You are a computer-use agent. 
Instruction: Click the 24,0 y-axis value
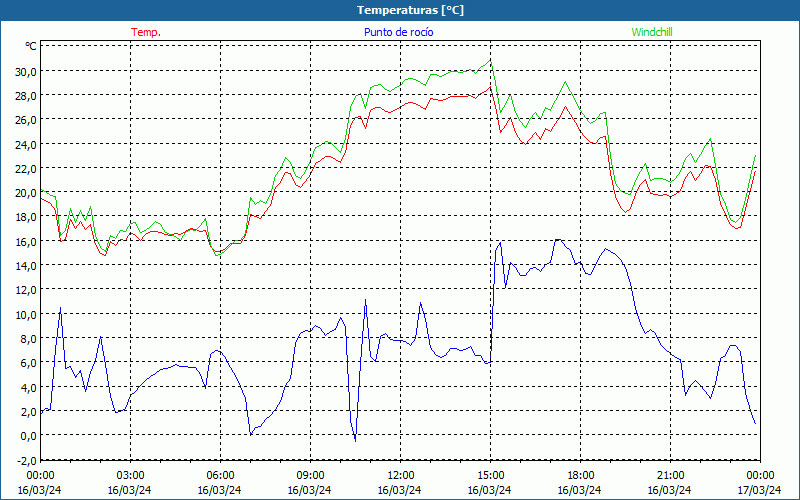[26, 144]
